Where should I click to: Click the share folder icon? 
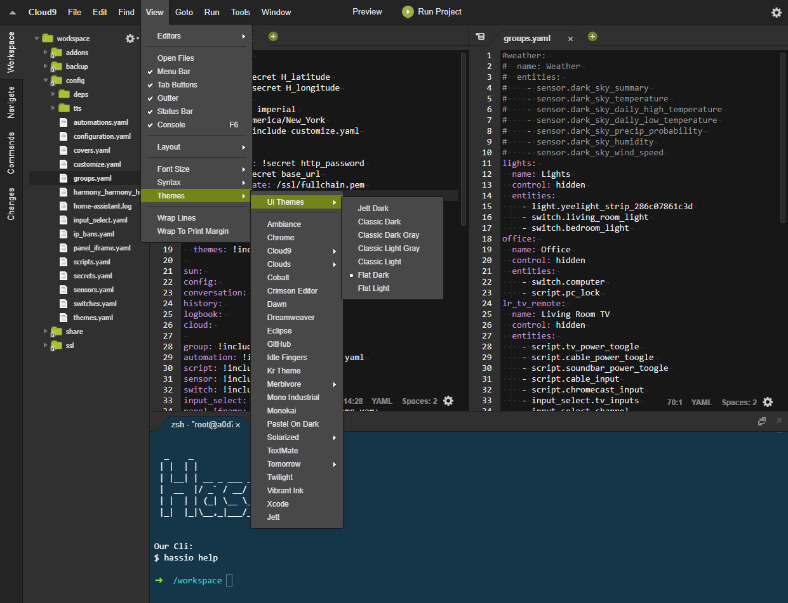(57, 331)
